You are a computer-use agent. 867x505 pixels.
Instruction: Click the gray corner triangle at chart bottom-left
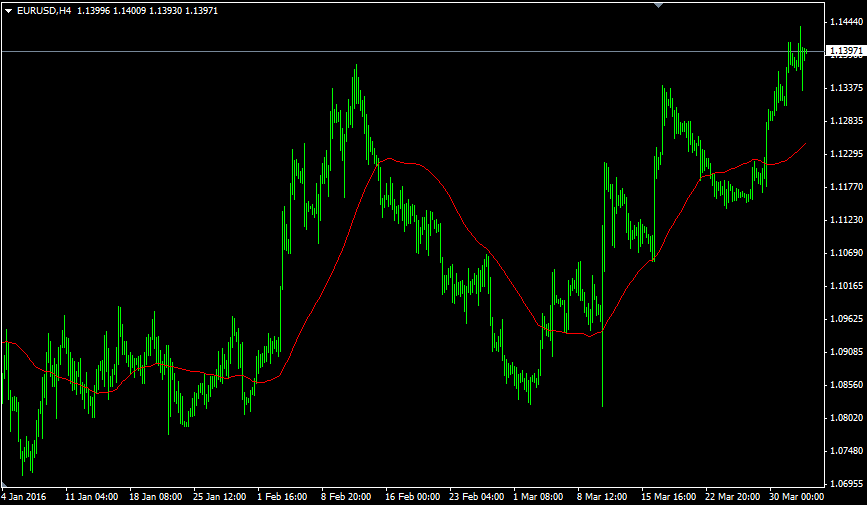[x=4, y=484]
